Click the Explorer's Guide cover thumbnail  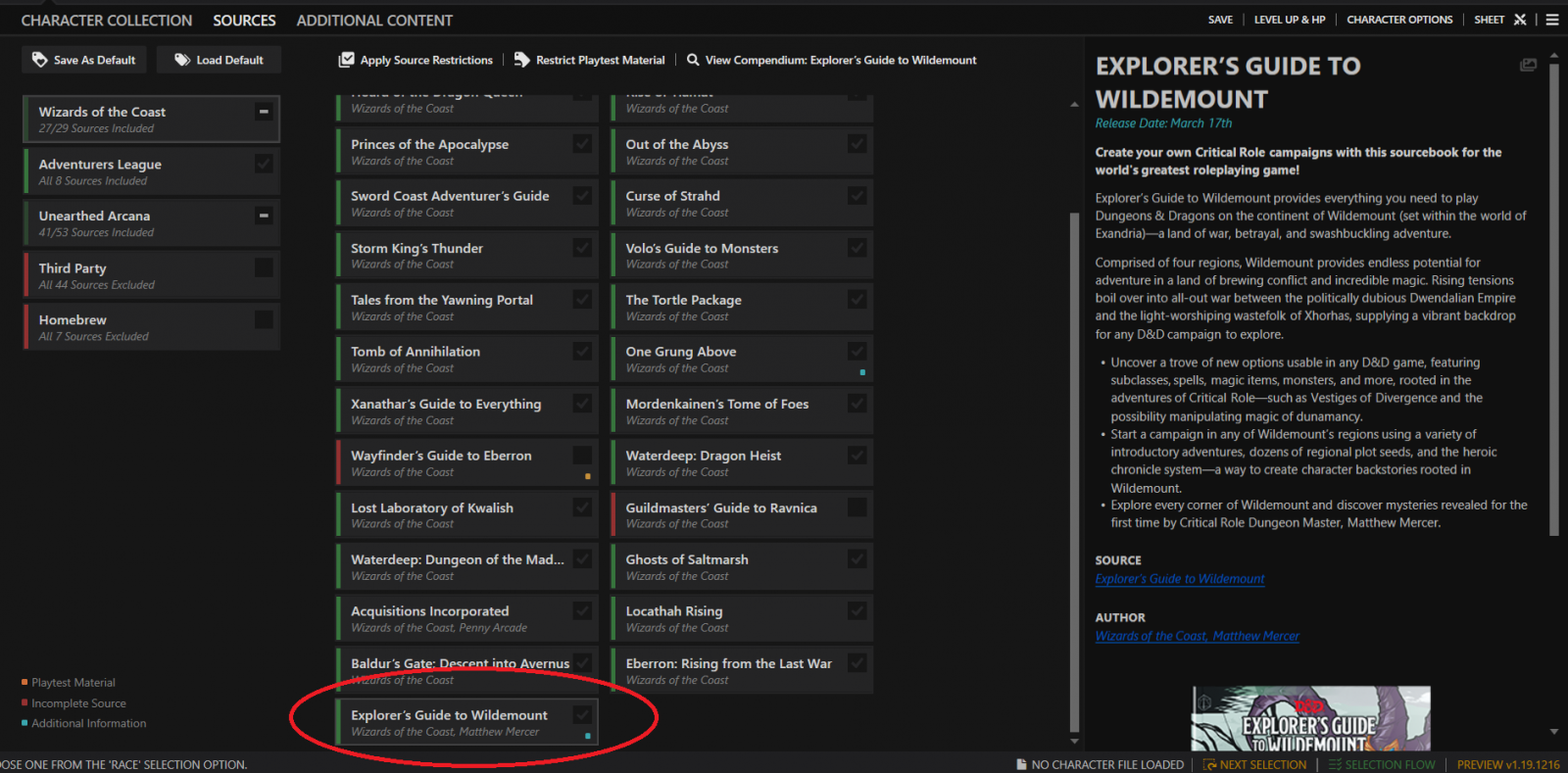[x=1310, y=719]
